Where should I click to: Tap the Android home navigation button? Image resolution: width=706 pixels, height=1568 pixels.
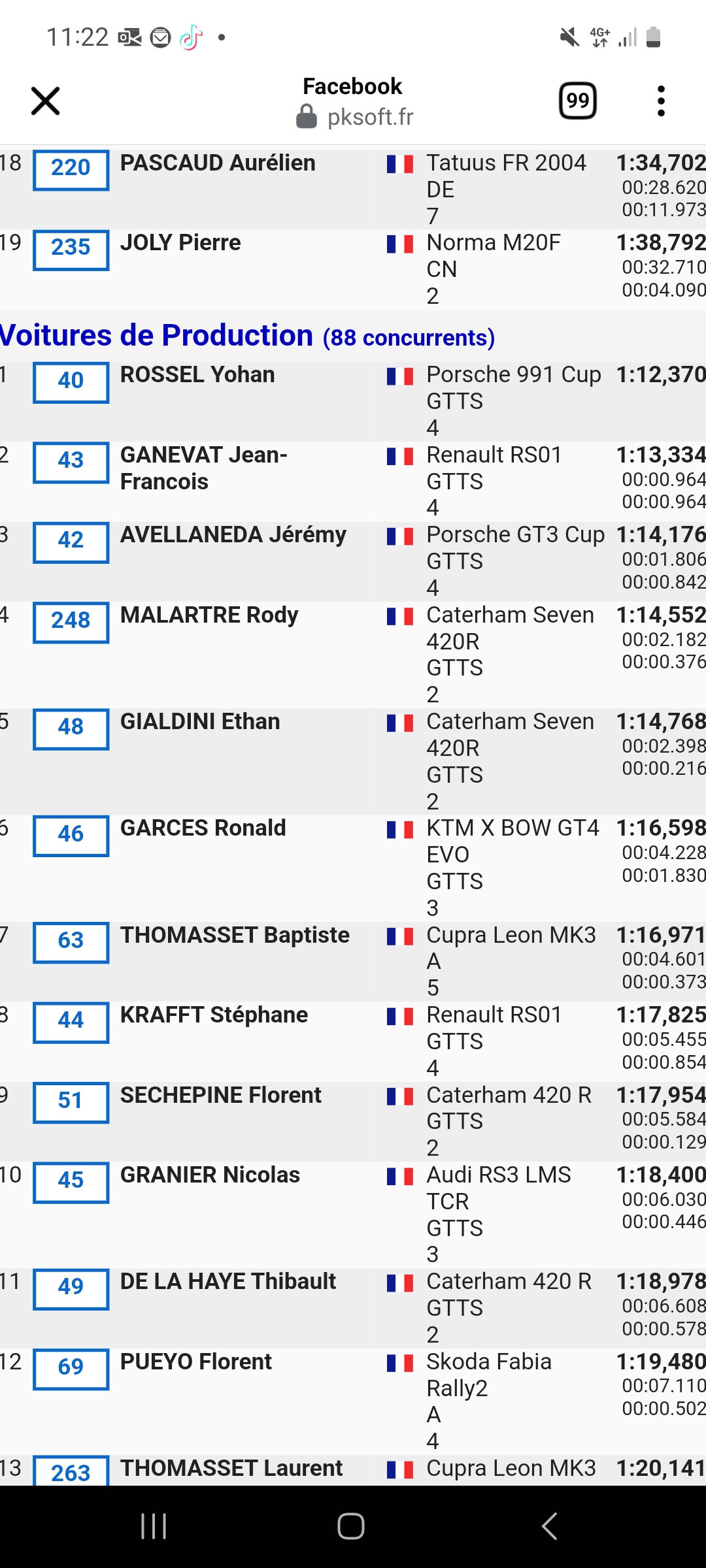pyautogui.click(x=351, y=1526)
